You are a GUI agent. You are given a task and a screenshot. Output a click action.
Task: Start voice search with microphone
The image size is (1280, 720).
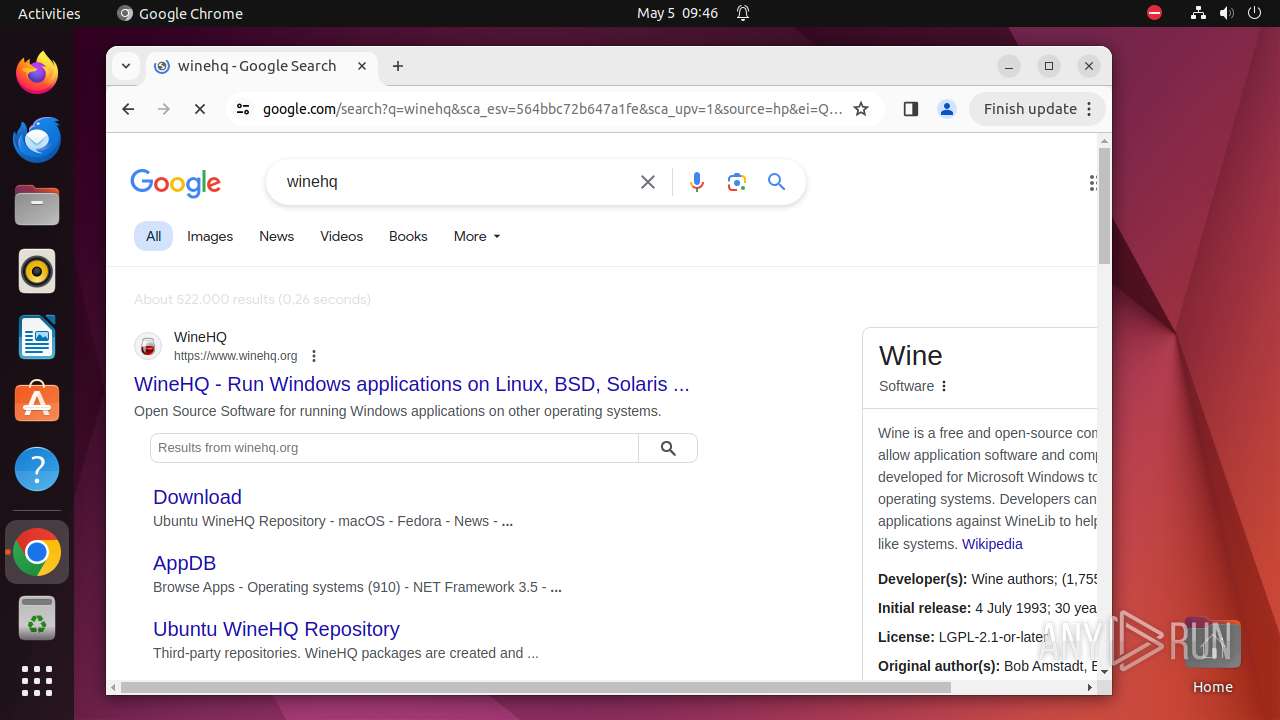click(697, 182)
